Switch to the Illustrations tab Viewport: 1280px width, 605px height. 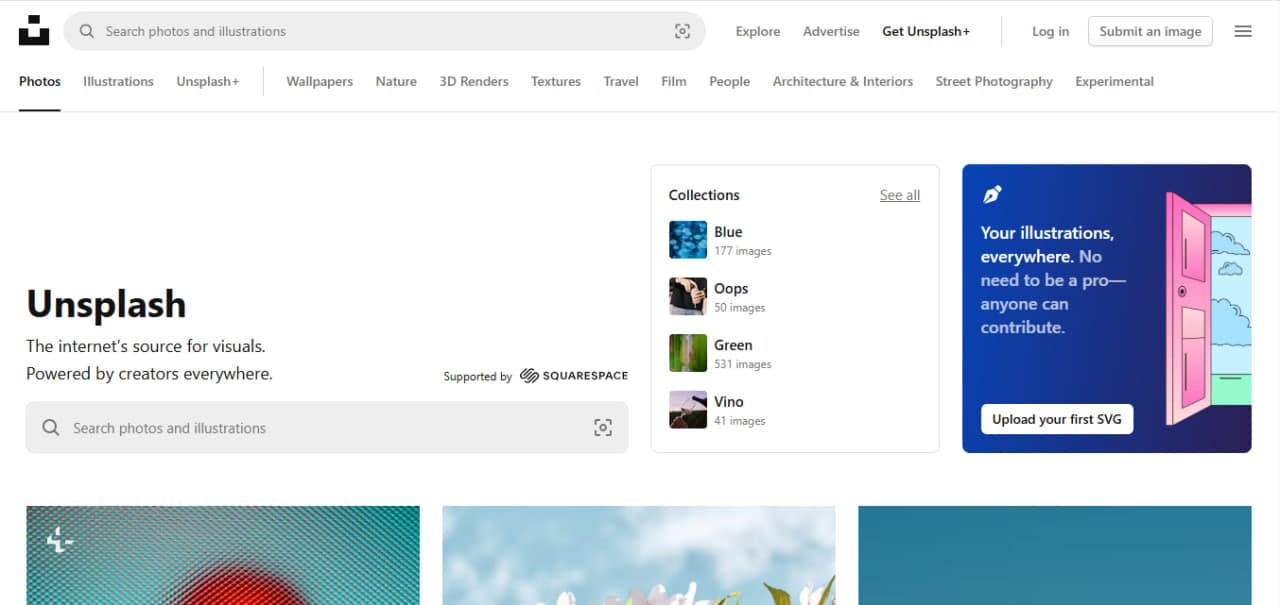click(118, 81)
